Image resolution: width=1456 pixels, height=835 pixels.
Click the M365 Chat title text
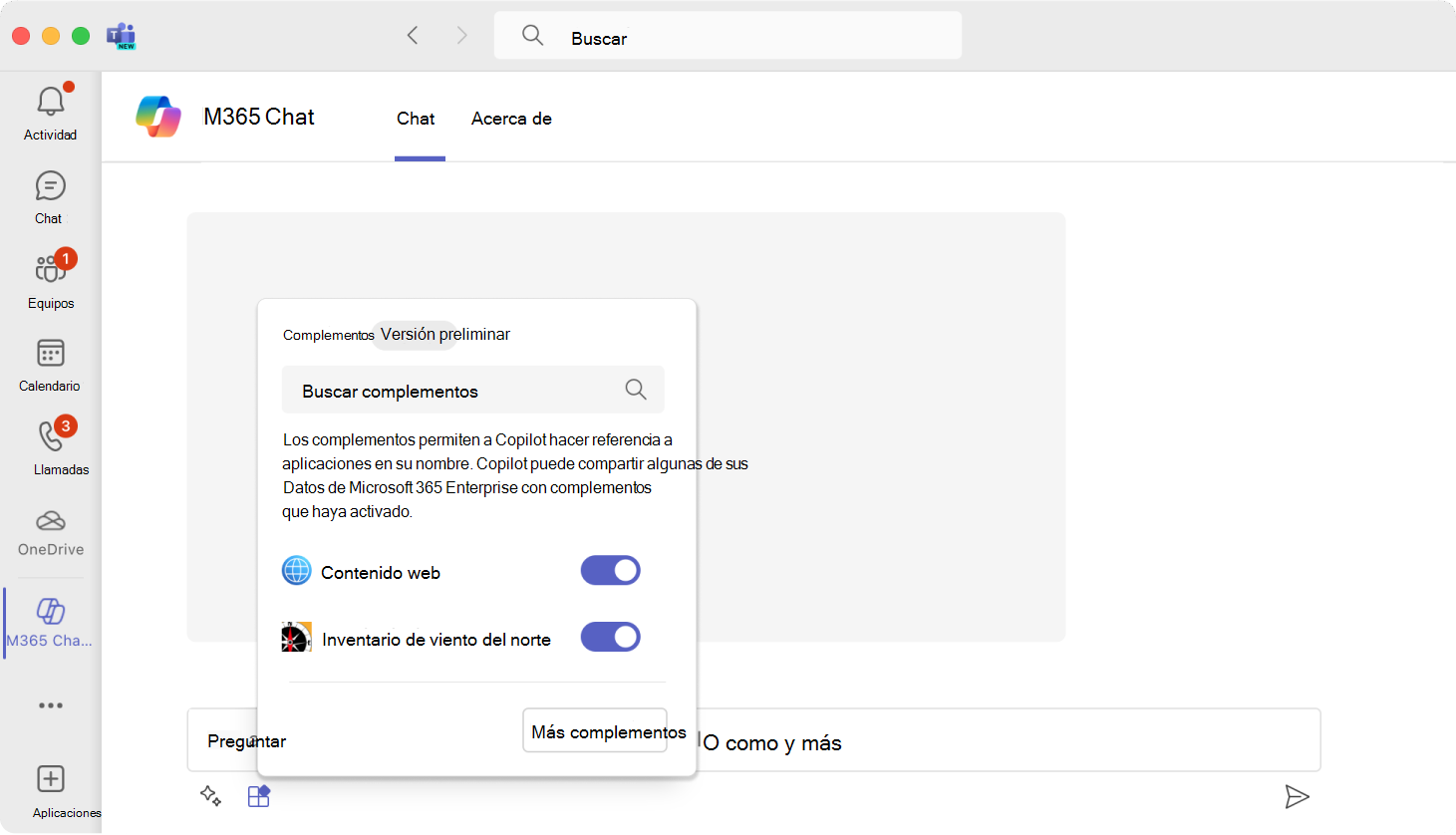click(x=259, y=117)
